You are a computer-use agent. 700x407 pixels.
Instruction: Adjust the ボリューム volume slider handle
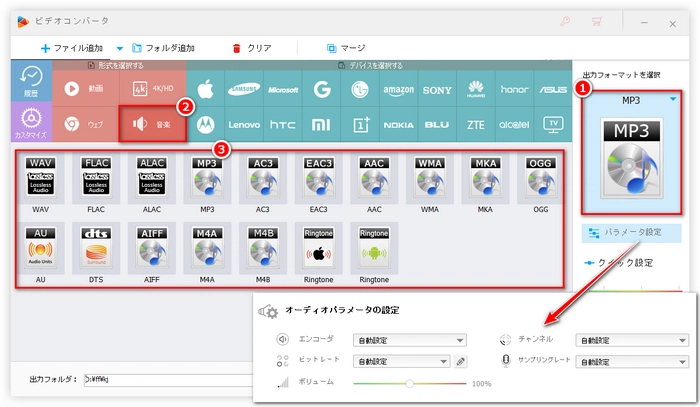point(410,383)
